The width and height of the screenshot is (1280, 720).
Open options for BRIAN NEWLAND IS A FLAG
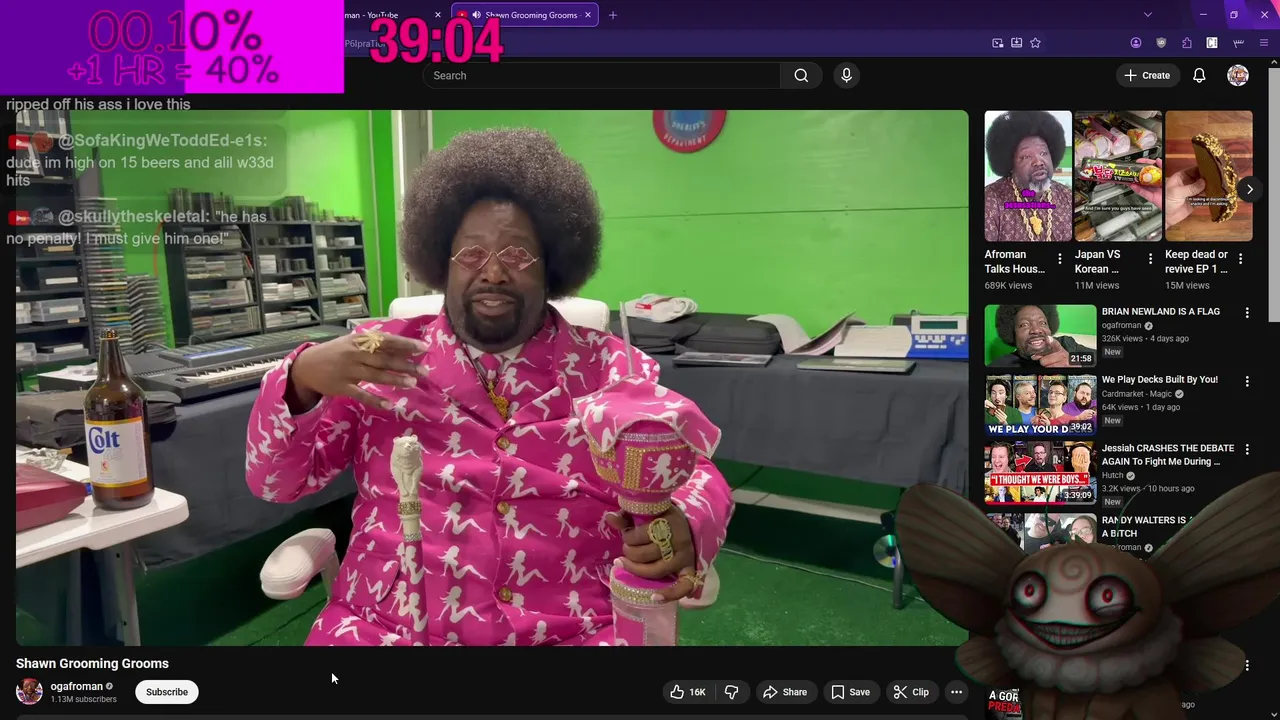1247,313
